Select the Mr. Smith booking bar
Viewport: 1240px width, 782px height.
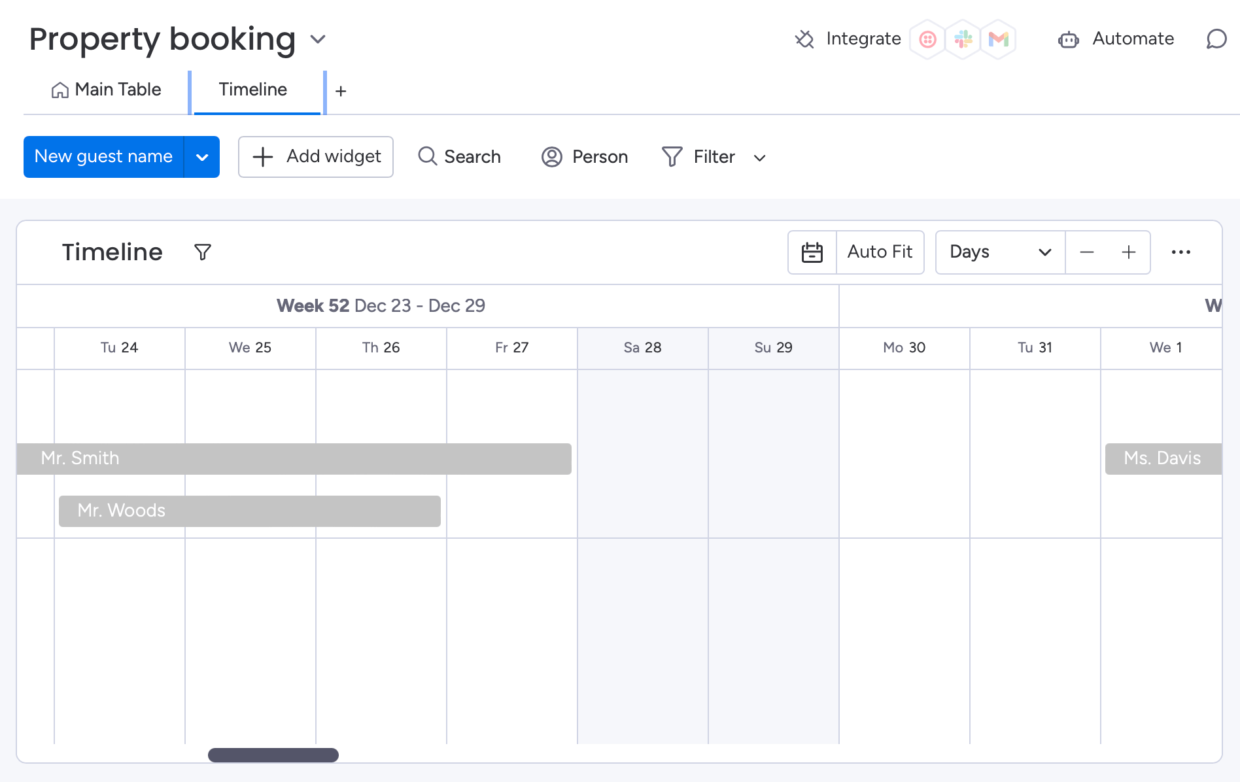click(294, 458)
